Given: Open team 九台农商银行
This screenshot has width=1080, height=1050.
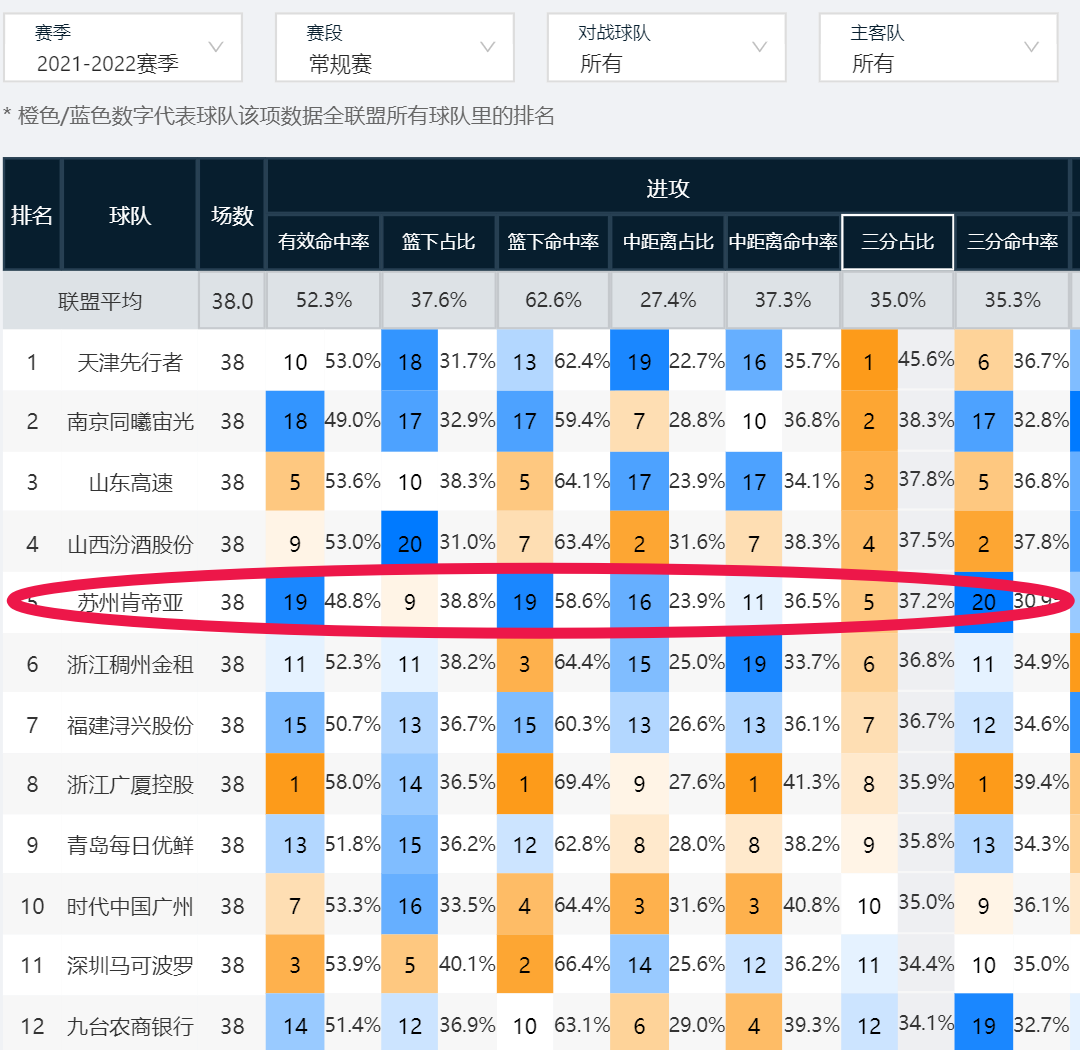Looking at the screenshot, I should 130,1027.
